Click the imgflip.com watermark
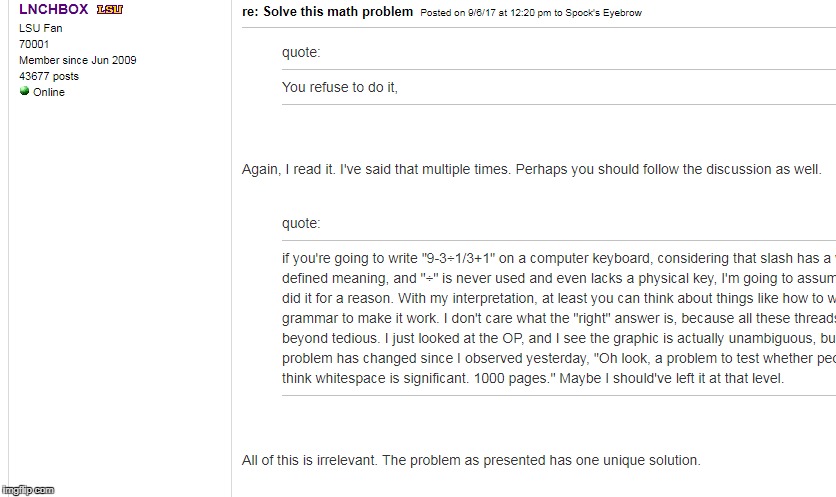 (28, 490)
